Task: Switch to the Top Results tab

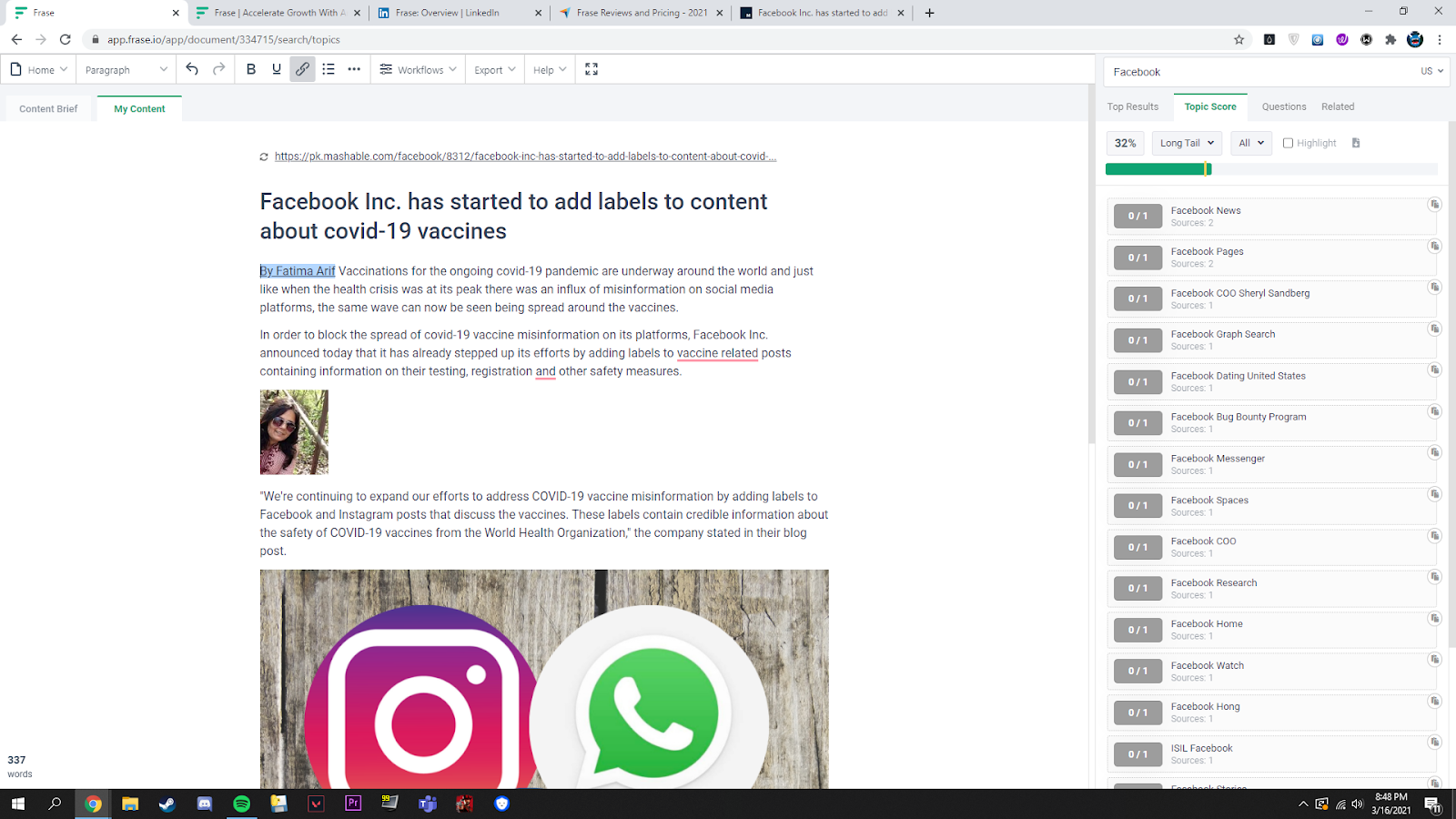Action: 1133,106
